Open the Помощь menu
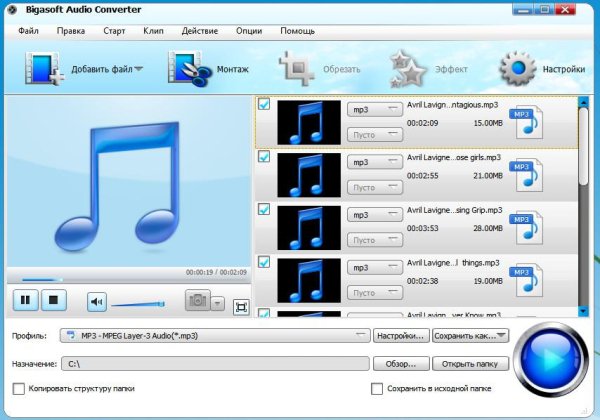600x420 pixels. click(297, 31)
